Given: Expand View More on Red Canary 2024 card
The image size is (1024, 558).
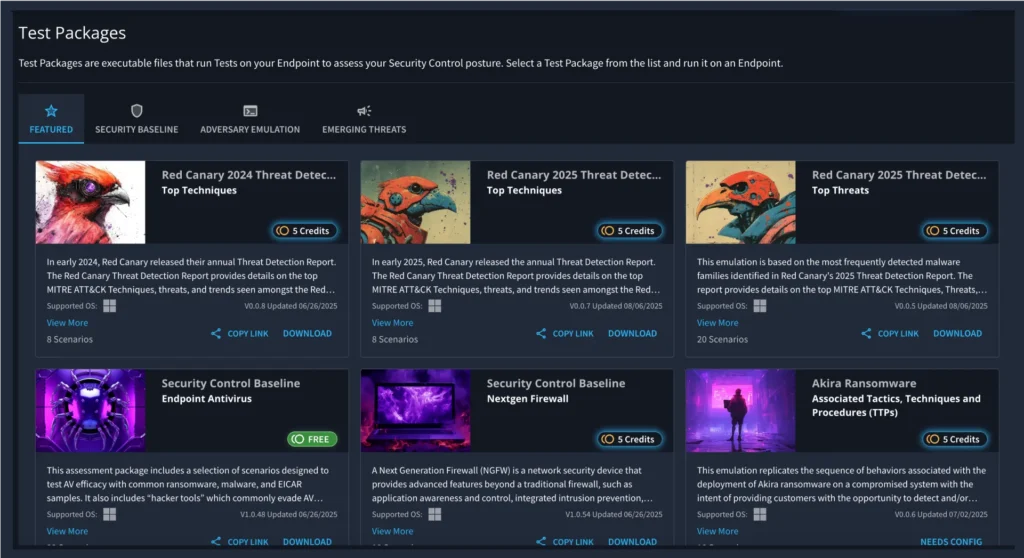Looking at the screenshot, I should pyautogui.click(x=67, y=323).
